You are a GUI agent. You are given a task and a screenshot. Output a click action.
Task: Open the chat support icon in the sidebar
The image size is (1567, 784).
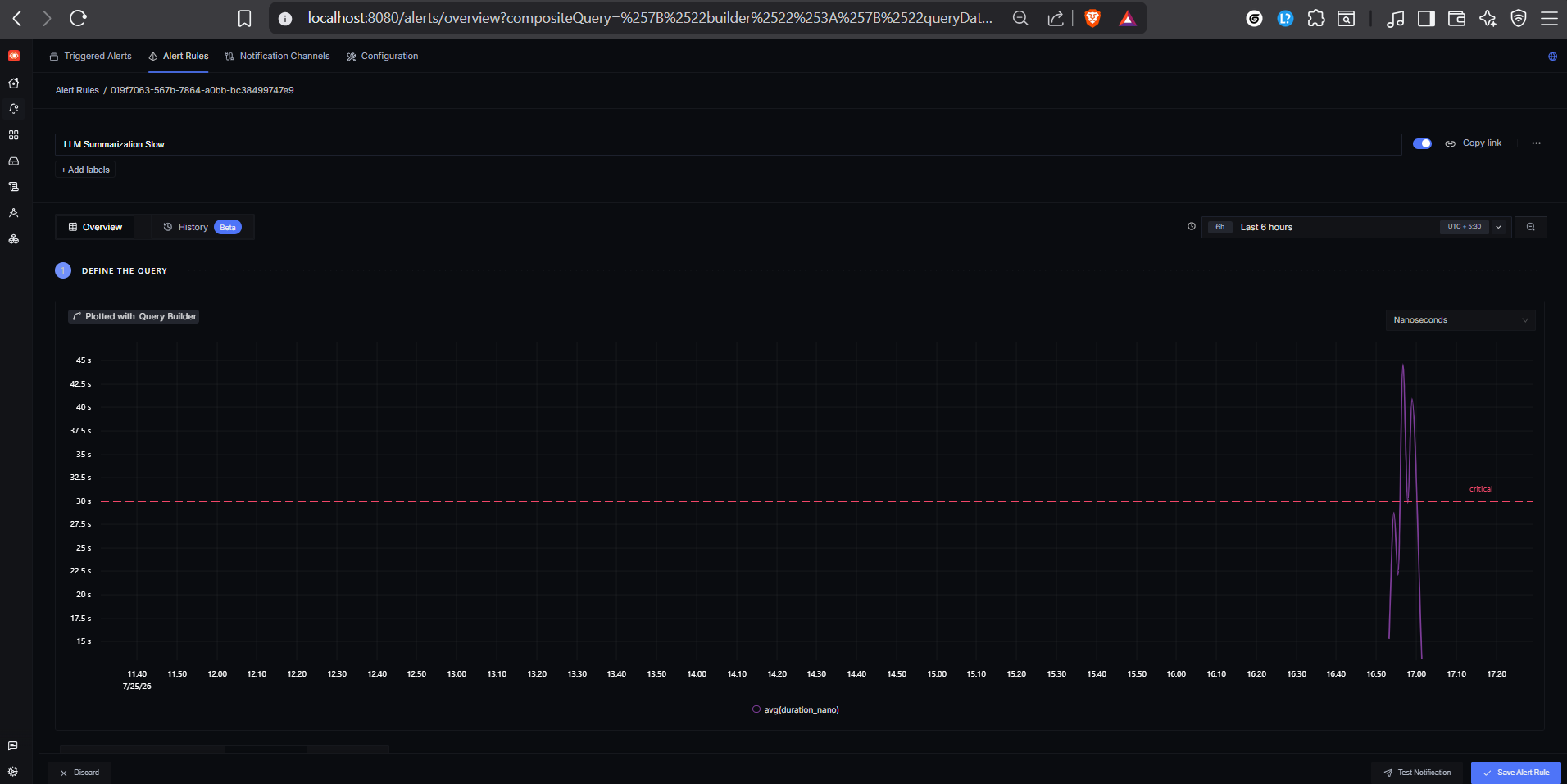[x=13, y=745]
